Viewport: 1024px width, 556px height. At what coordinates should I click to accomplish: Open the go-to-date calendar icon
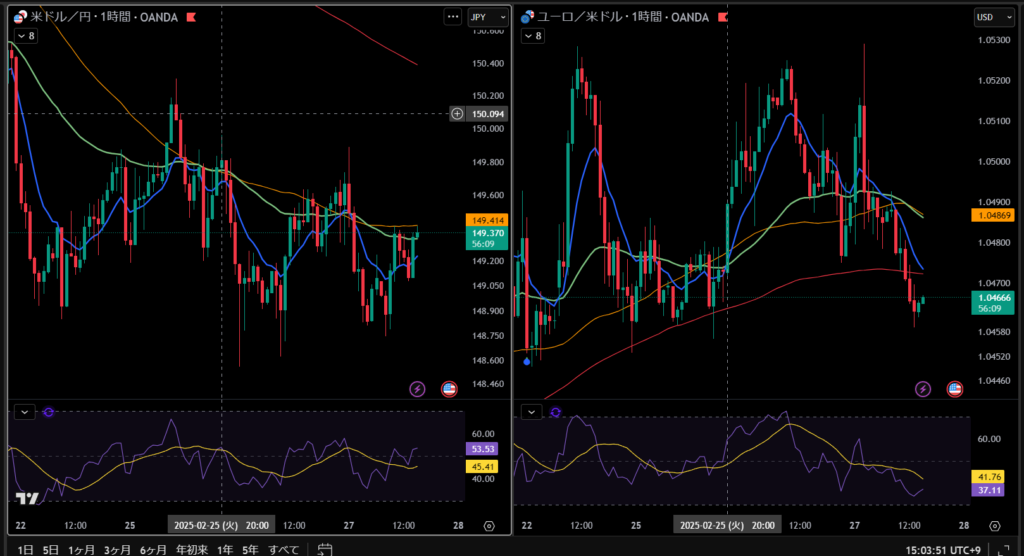coord(325,549)
